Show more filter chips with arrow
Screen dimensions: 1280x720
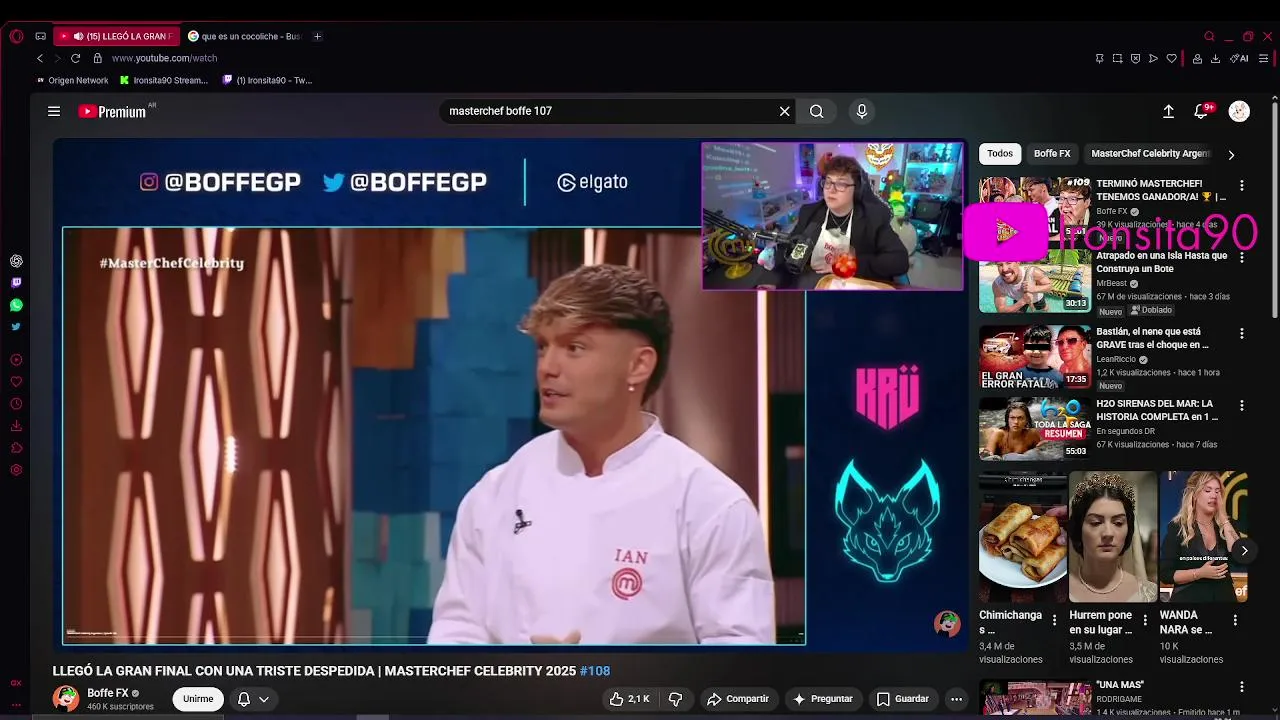click(1231, 155)
